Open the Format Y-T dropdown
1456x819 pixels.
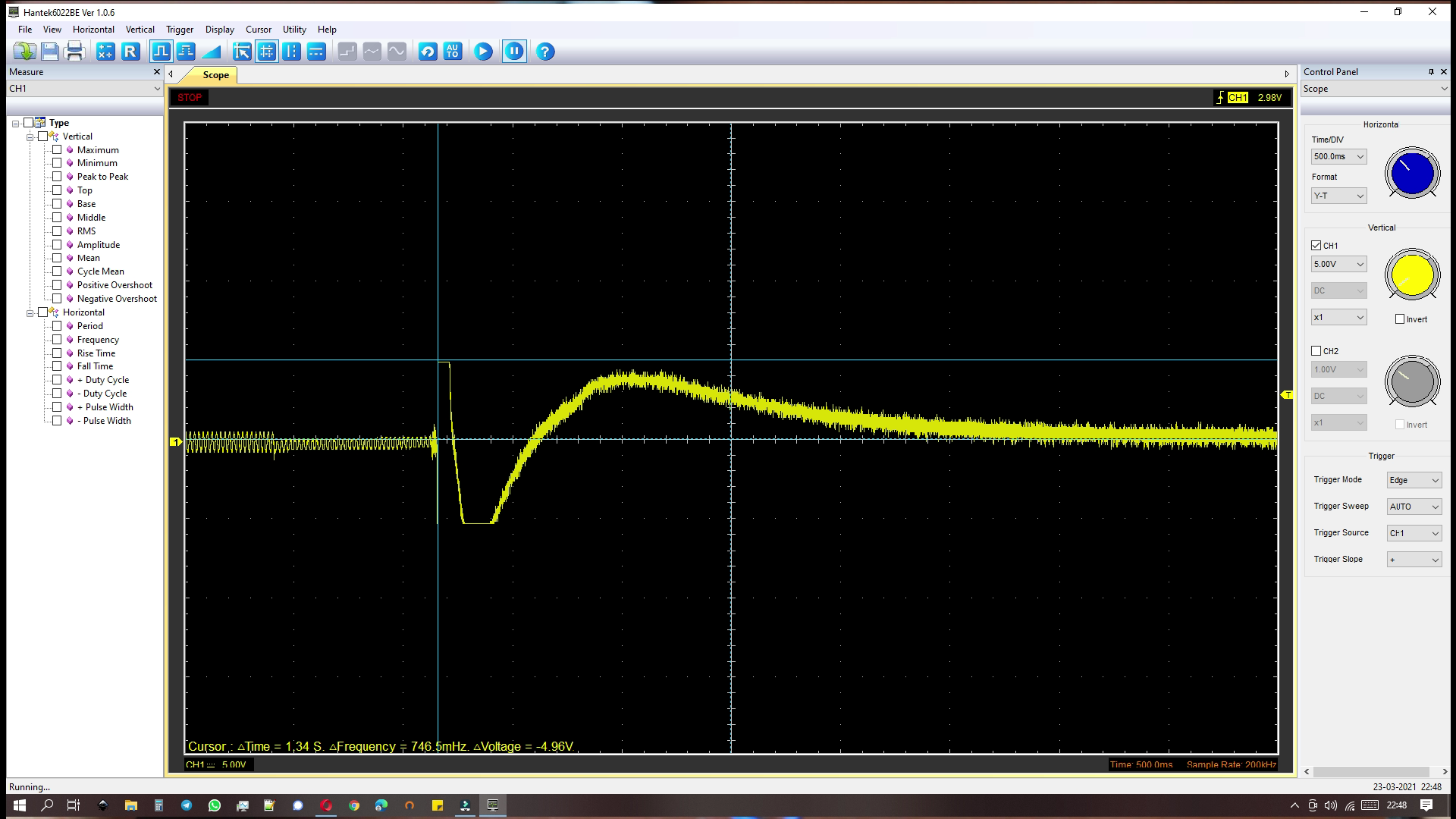click(1339, 196)
